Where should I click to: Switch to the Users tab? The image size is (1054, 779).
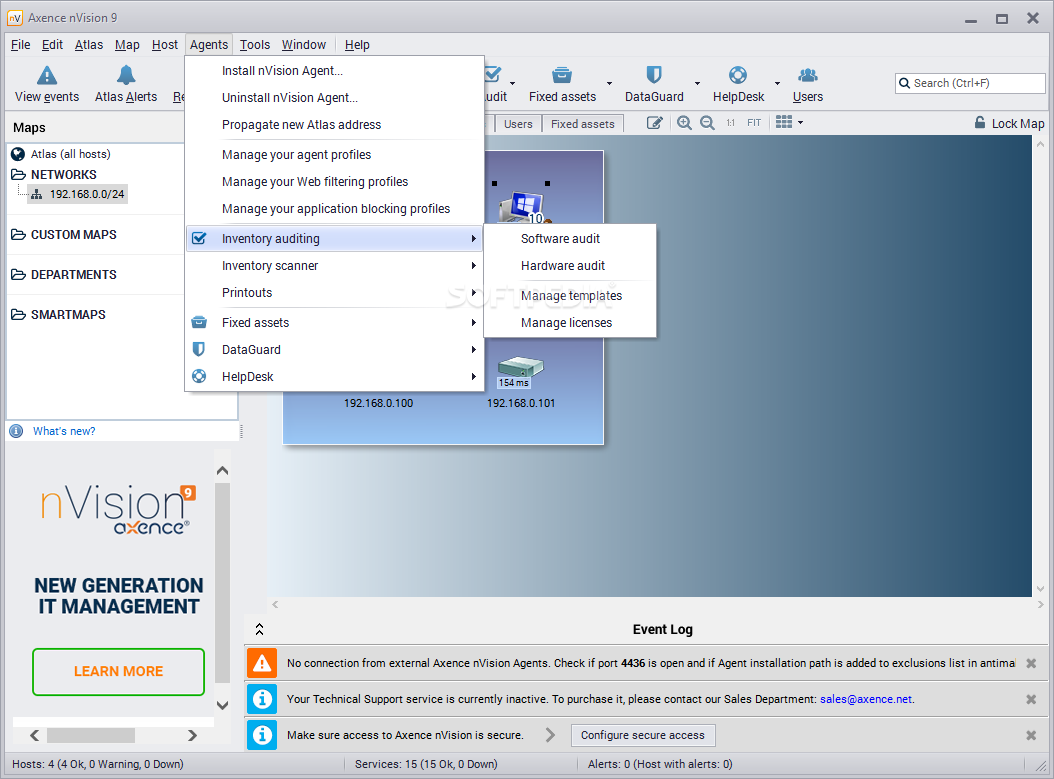pyautogui.click(x=518, y=124)
